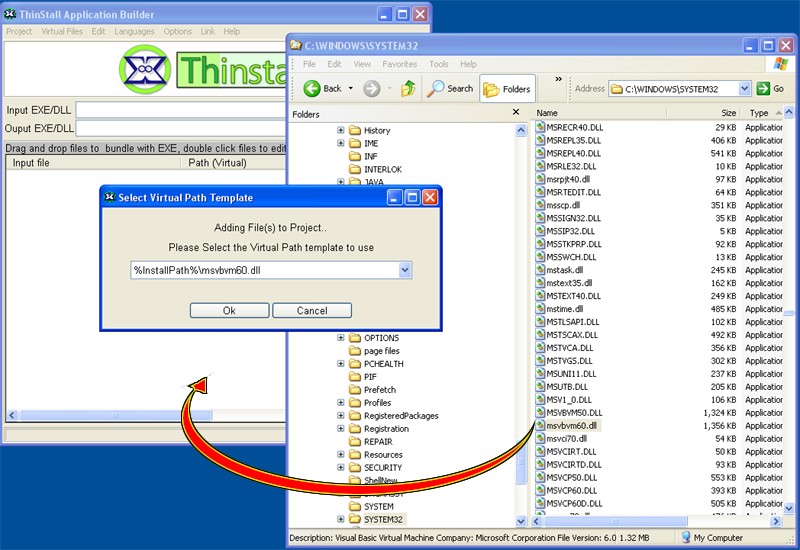Select the SYSTEM folder icon

coord(355,506)
